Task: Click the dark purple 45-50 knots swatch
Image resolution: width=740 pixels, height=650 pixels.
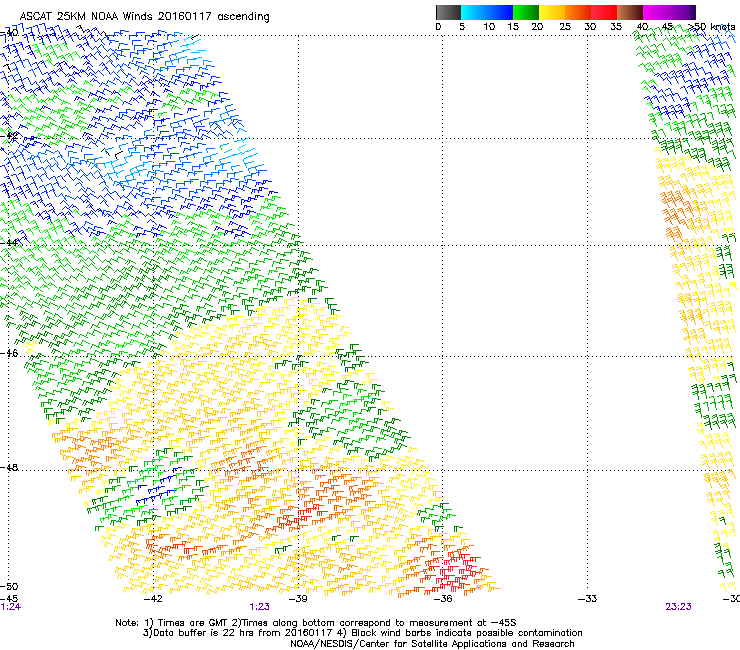Action: 682,12
